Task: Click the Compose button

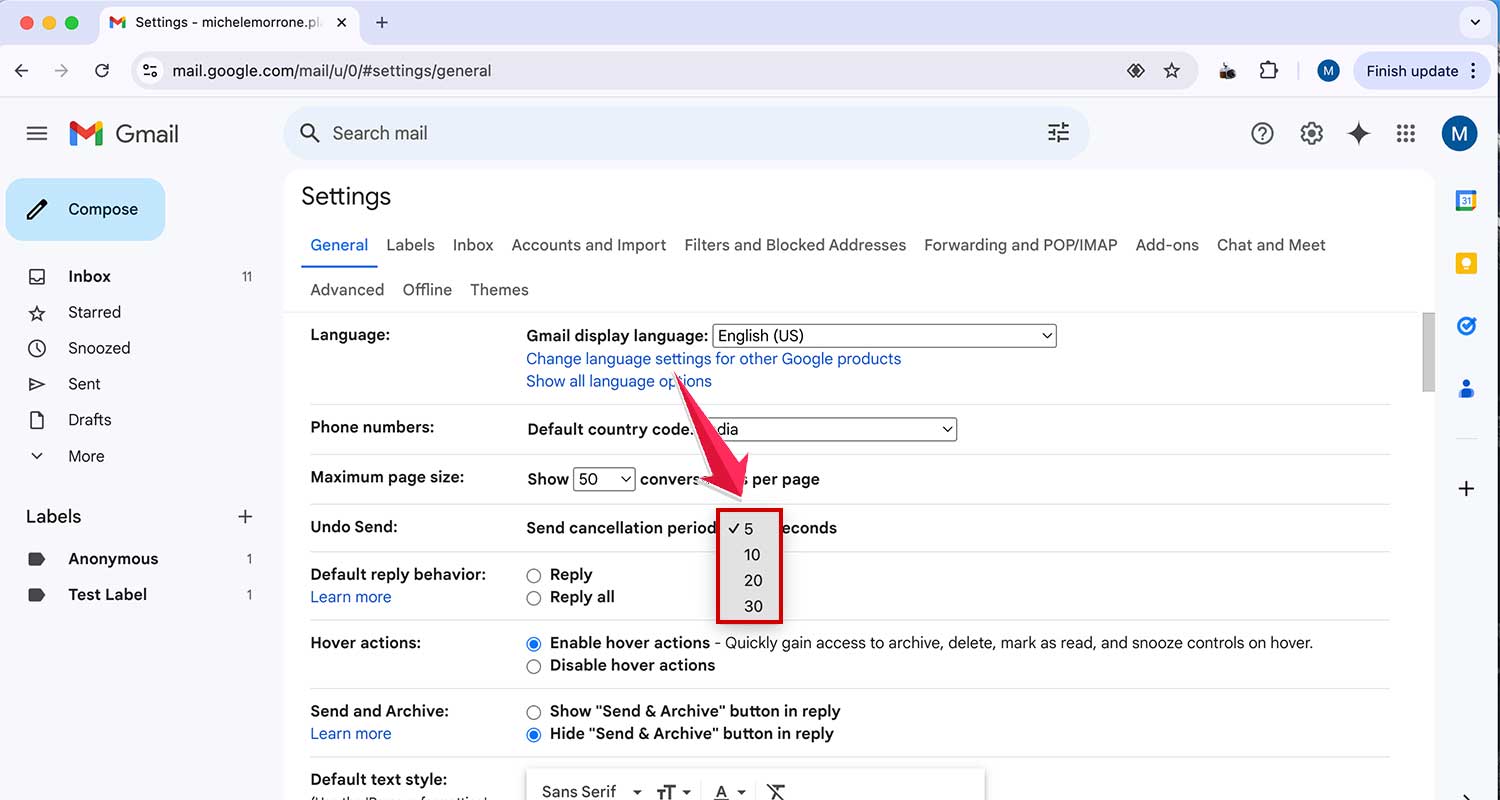Action: point(85,209)
